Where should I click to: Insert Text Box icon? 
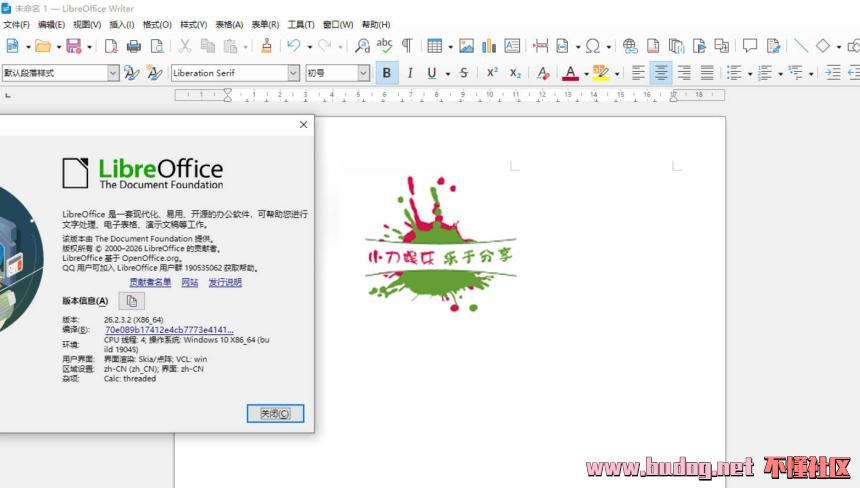coord(512,46)
